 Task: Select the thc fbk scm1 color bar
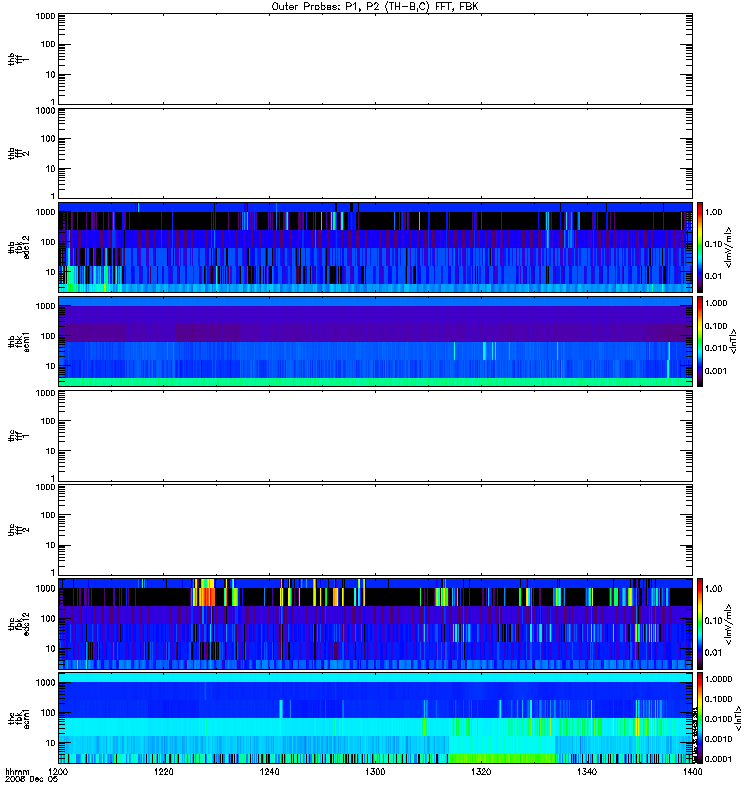pyautogui.click(x=700, y=718)
